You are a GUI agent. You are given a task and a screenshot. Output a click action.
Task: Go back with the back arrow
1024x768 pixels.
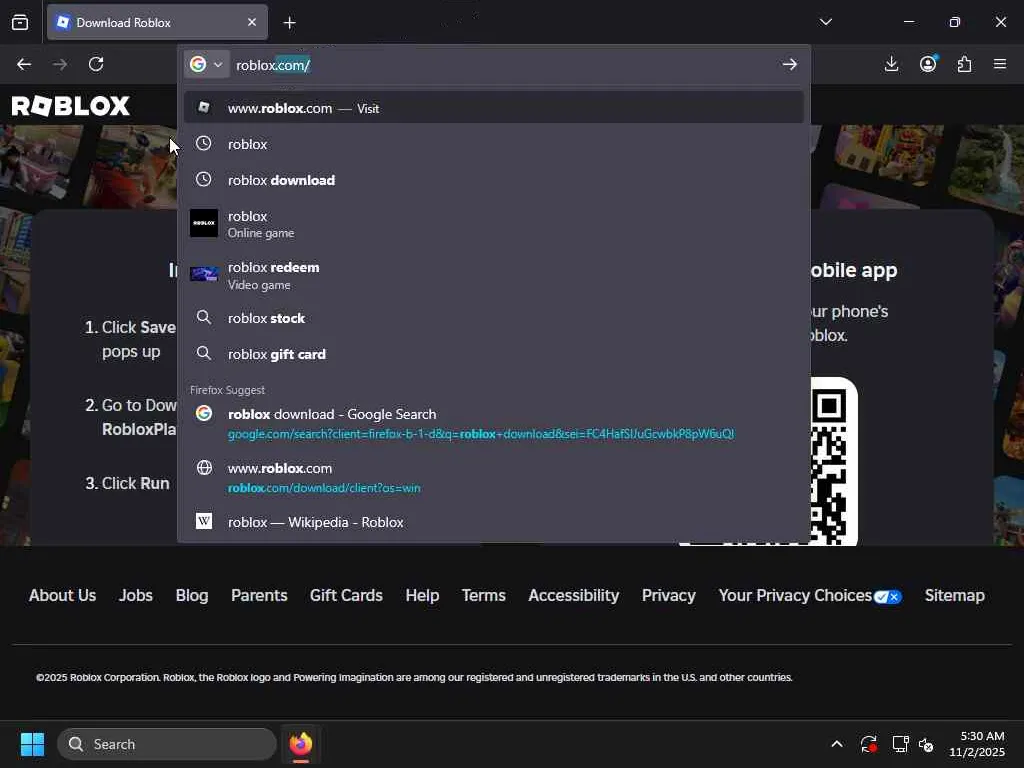tap(24, 64)
